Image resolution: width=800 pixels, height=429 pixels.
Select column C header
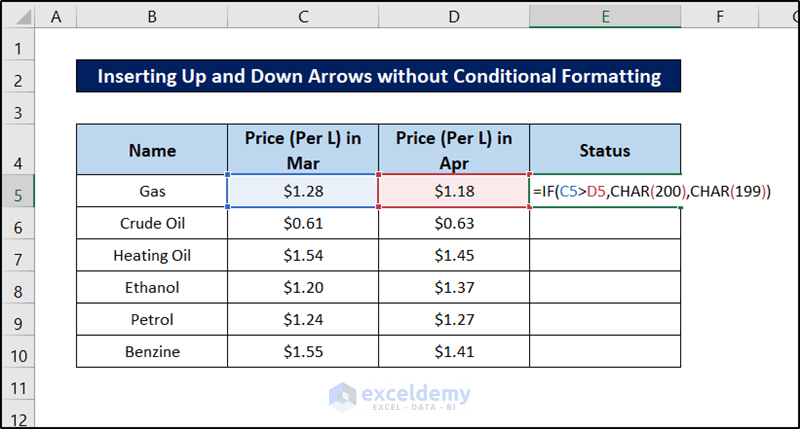(x=302, y=15)
